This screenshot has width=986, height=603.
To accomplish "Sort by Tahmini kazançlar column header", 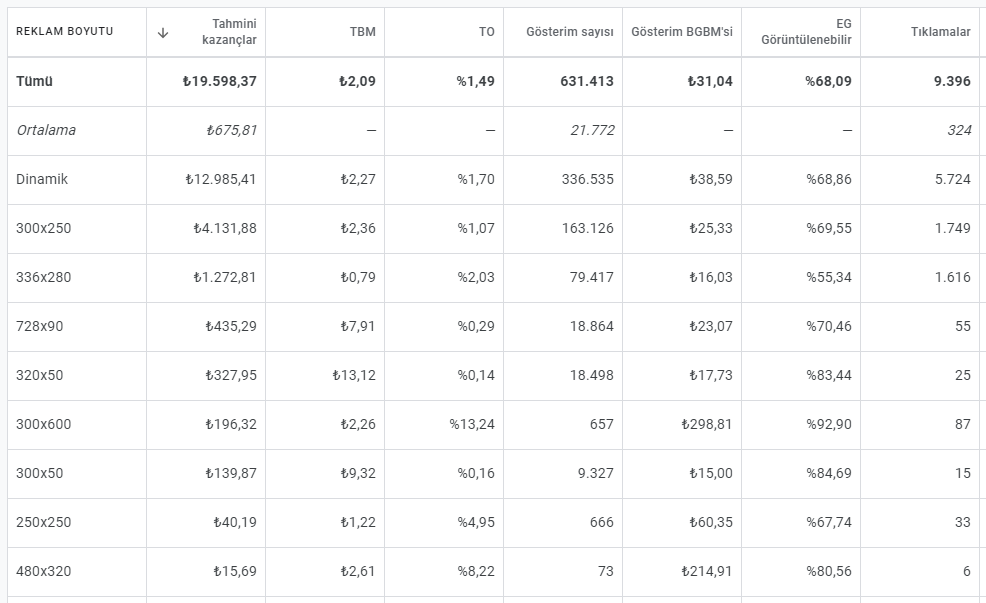I will coord(229,32).
